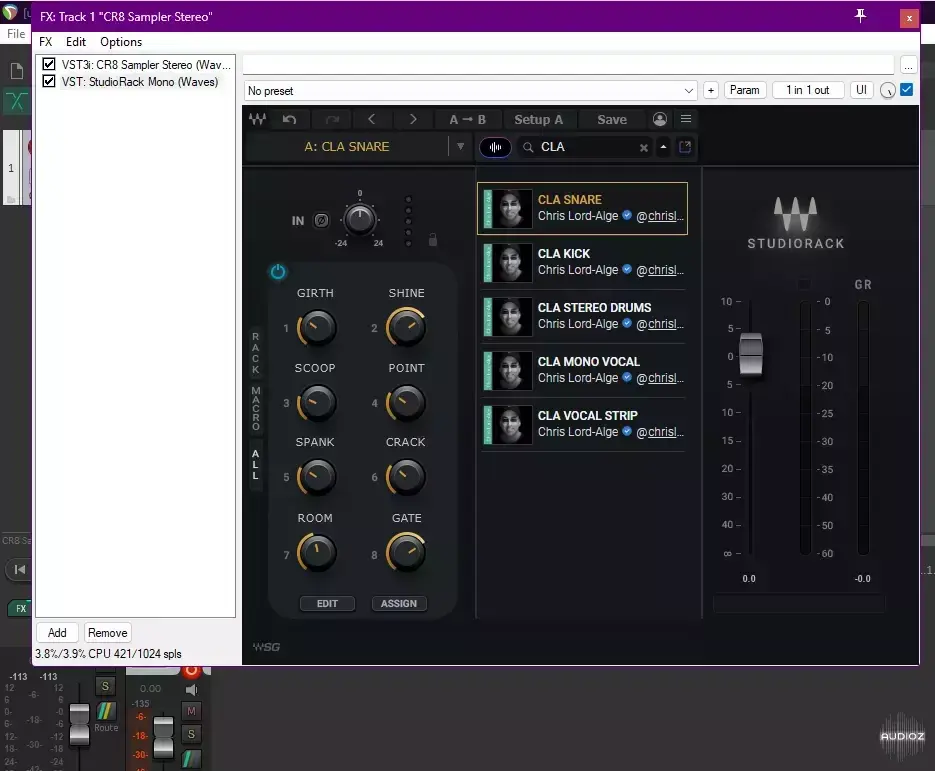
Task: Open the Edit menu
Action: pos(76,42)
